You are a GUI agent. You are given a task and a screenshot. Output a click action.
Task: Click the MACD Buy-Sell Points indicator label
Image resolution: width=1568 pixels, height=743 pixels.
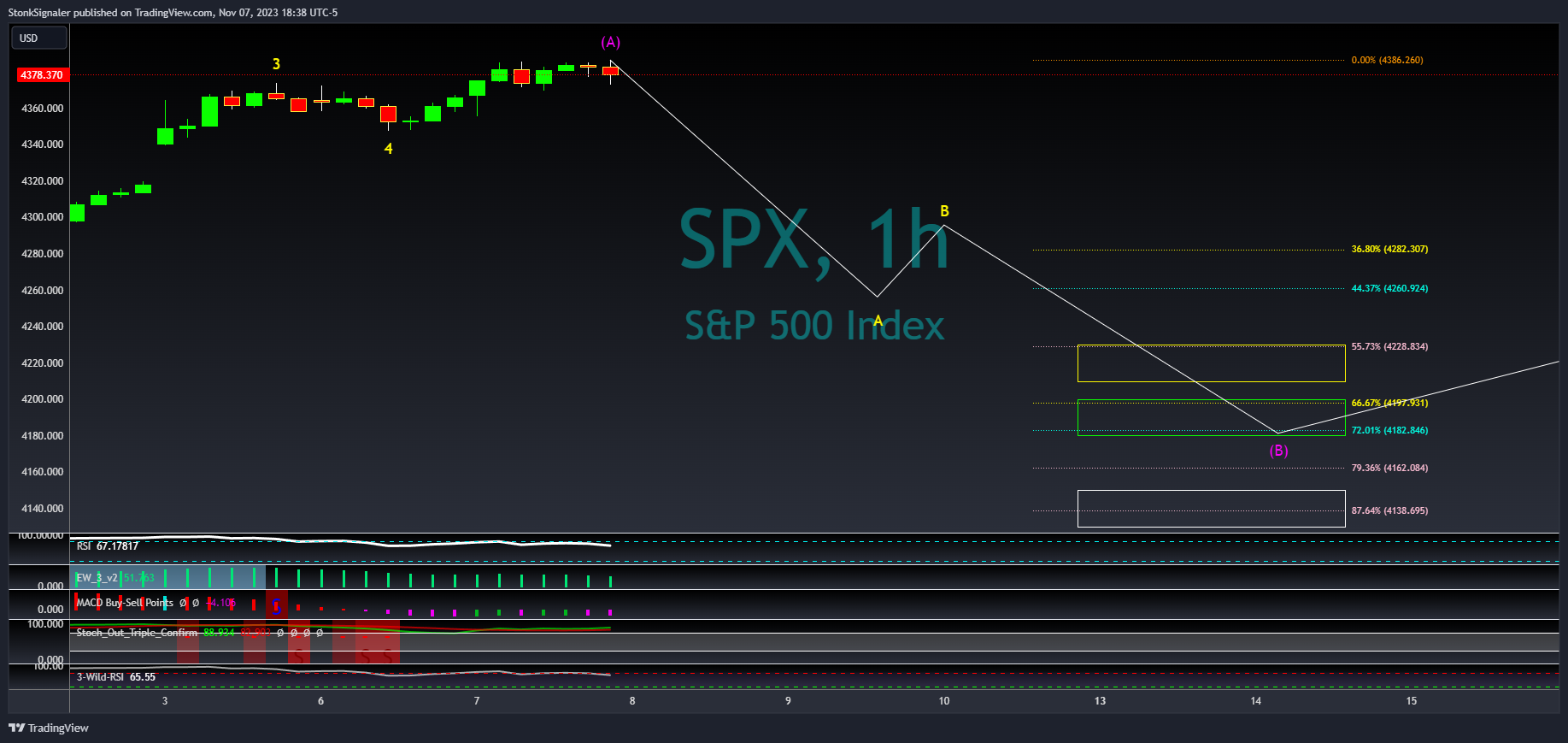point(125,603)
